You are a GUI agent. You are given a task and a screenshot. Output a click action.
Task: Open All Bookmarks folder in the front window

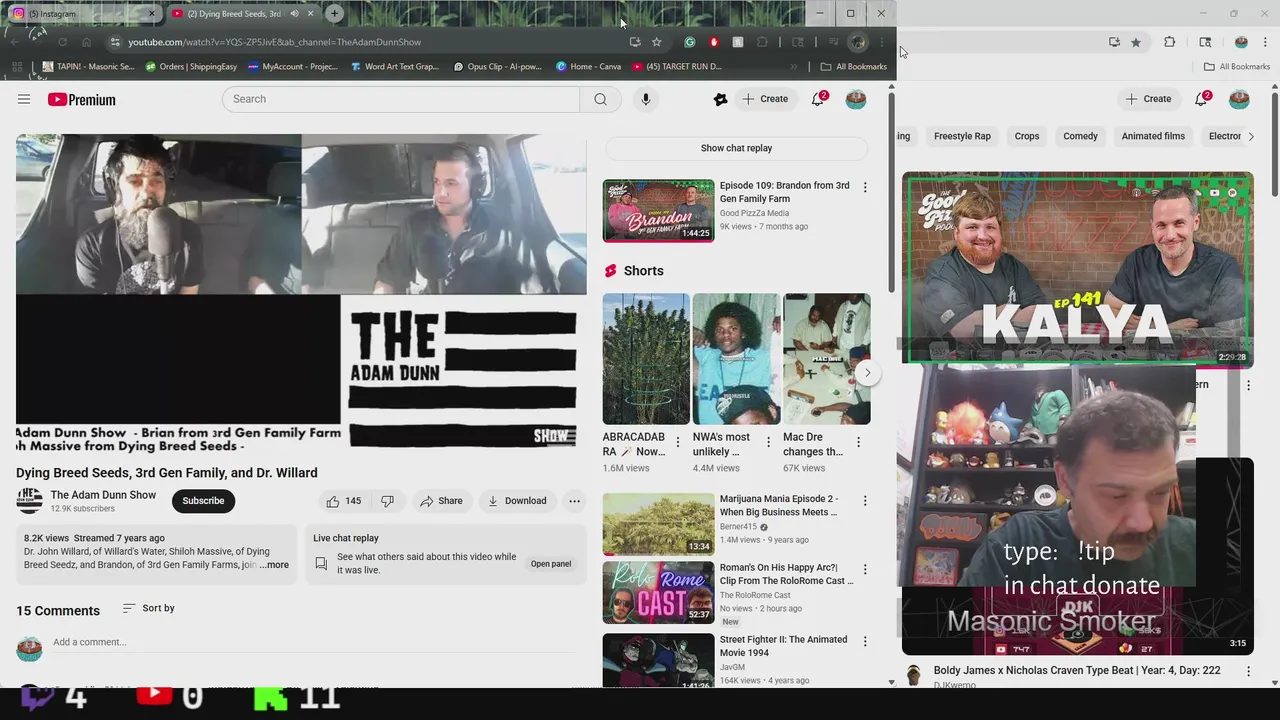[x=853, y=67]
